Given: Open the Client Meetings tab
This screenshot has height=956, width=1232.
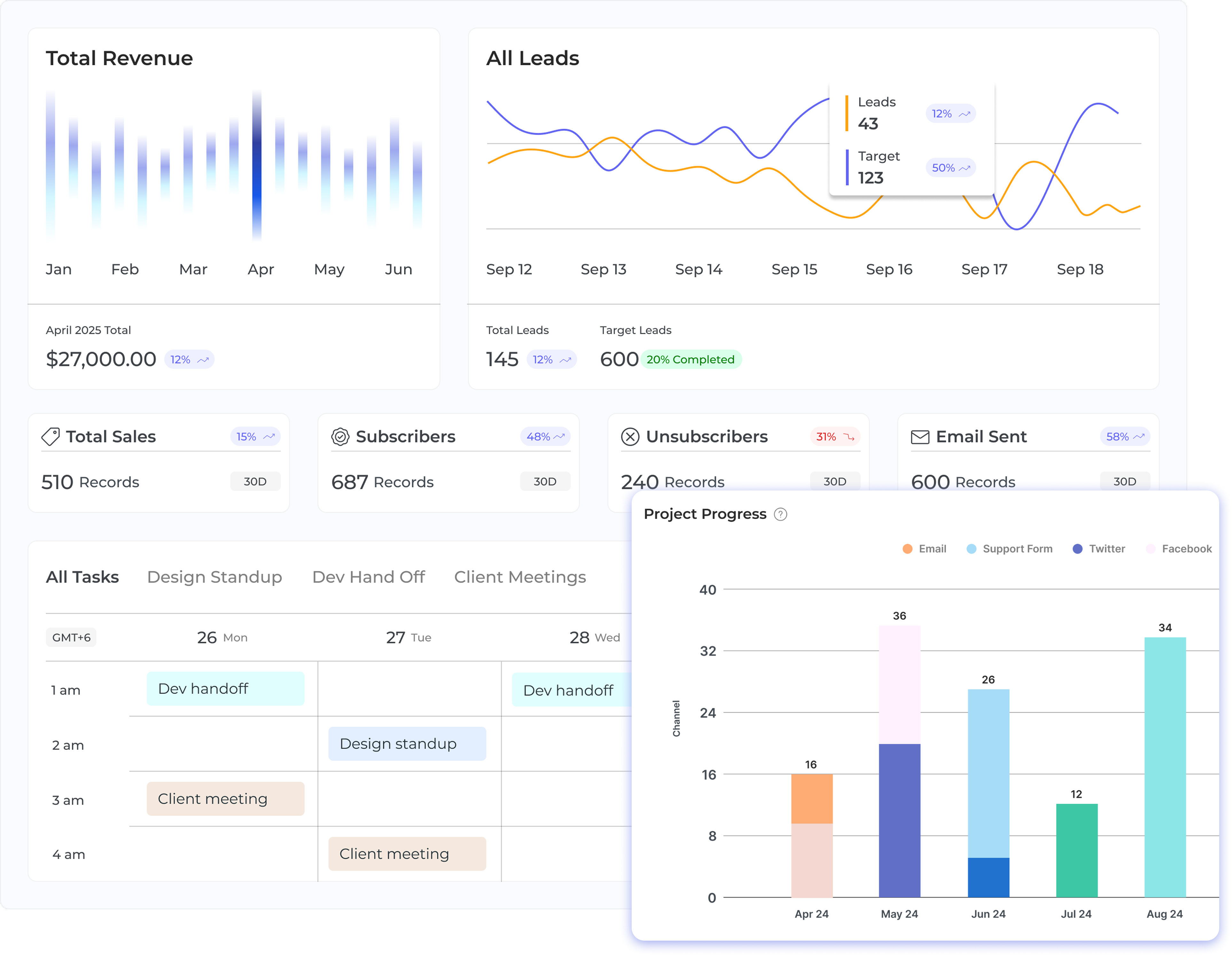Looking at the screenshot, I should point(520,577).
